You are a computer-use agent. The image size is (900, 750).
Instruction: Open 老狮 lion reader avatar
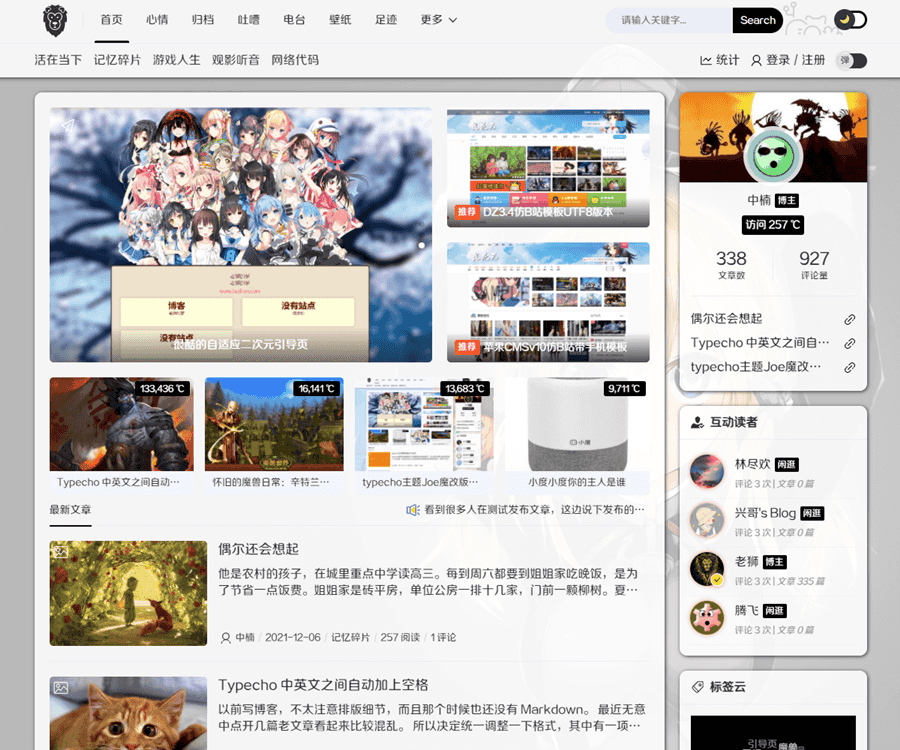[x=707, y=569]
